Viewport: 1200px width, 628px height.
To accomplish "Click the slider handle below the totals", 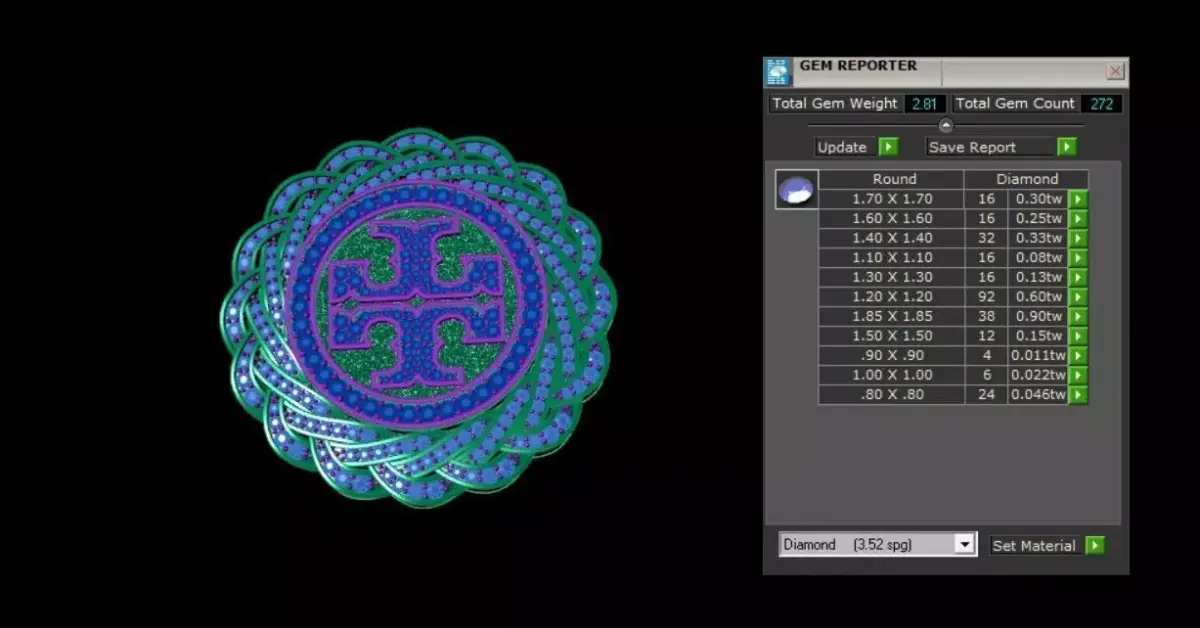I will point(946,125).
